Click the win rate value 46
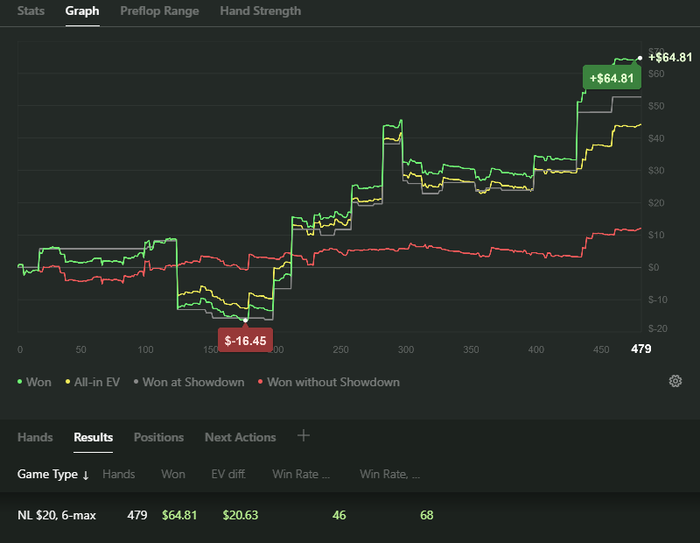This screenshot has height=543, width=700. [x=339, y=515]
